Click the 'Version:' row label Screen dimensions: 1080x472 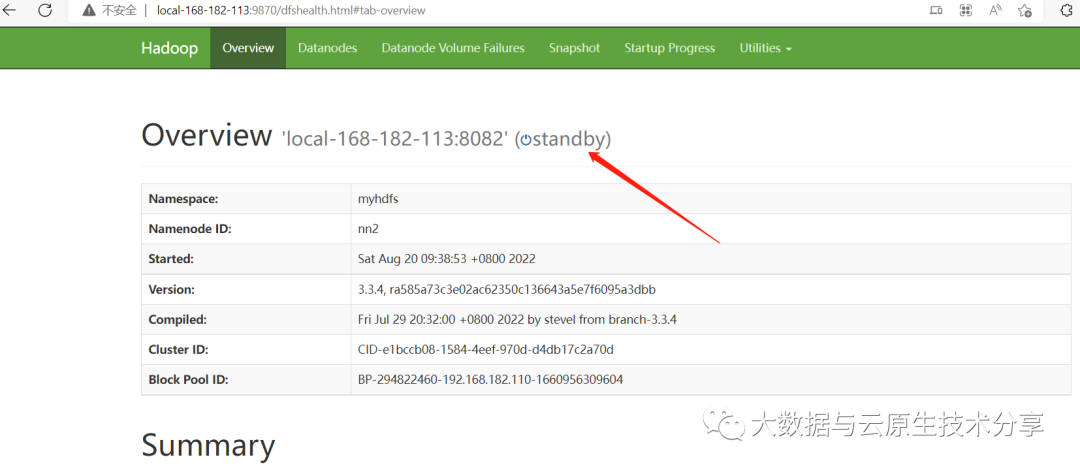pyautogui.click(x=172, y=290)
